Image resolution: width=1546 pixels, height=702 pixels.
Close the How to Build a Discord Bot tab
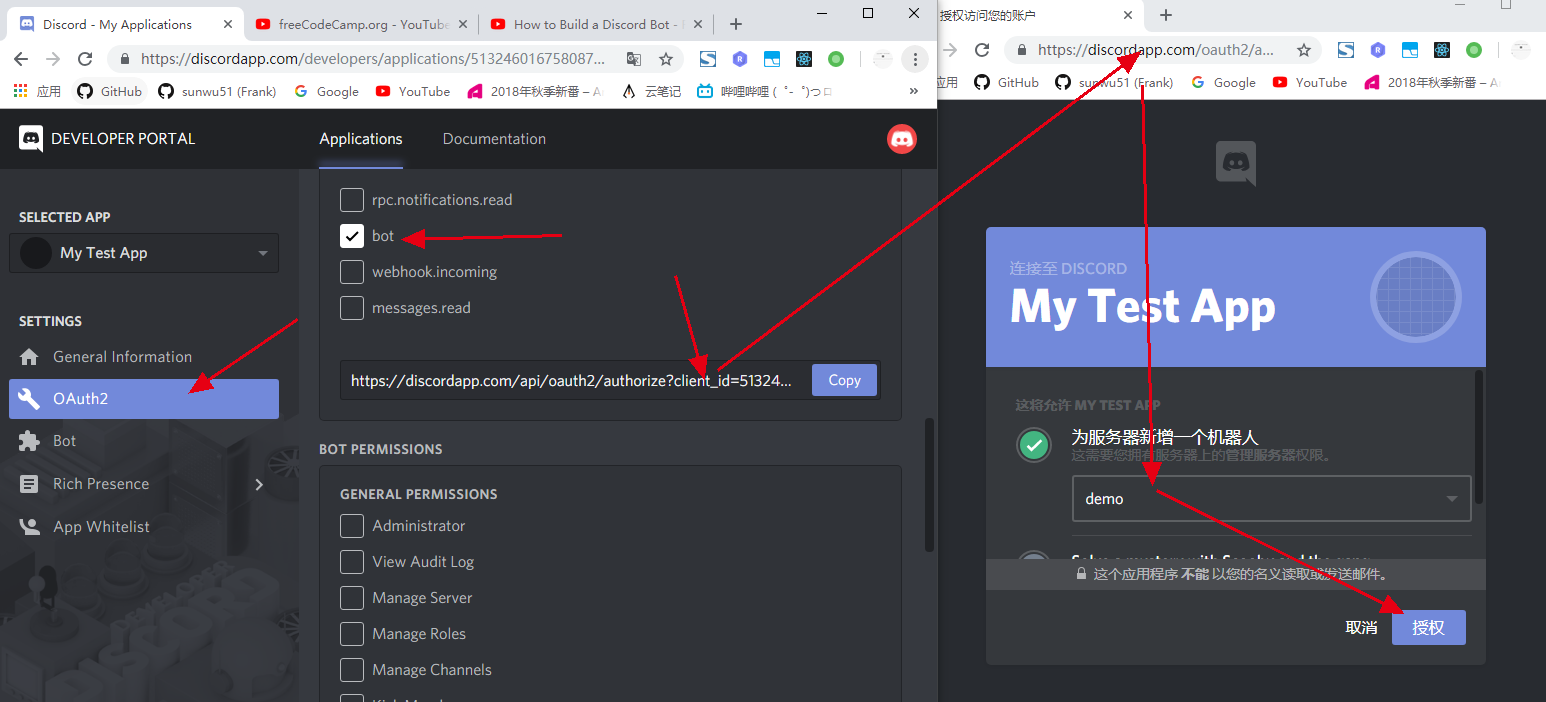[698, 24]
